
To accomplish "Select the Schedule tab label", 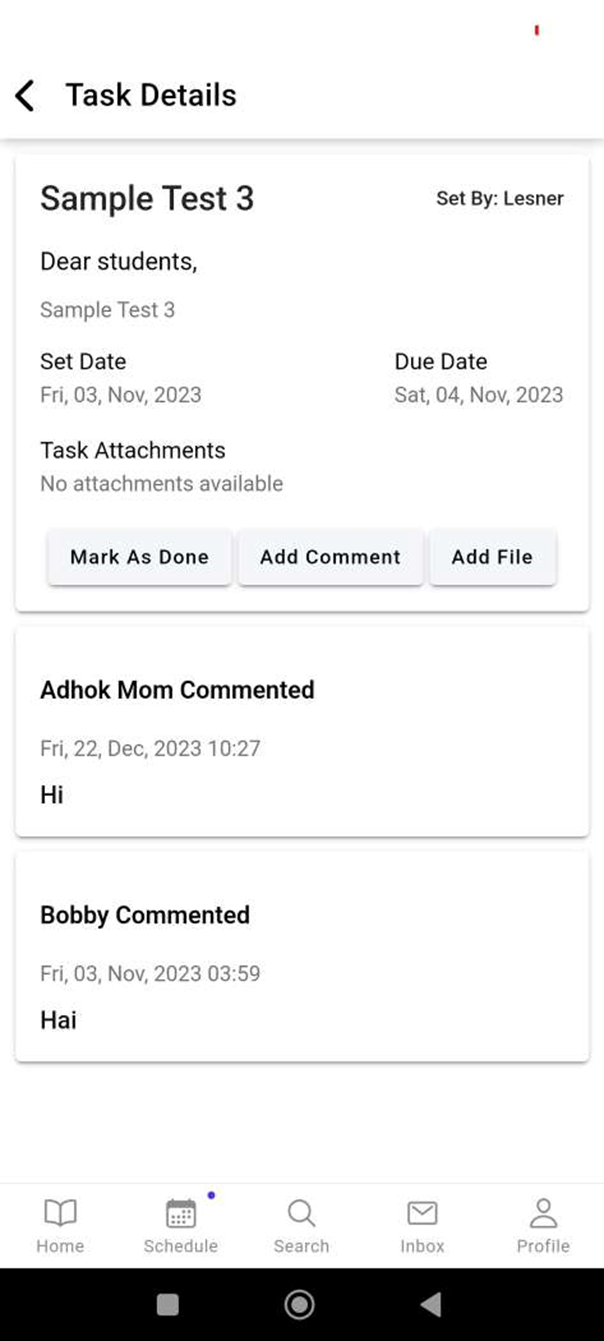I will 181,1246.
